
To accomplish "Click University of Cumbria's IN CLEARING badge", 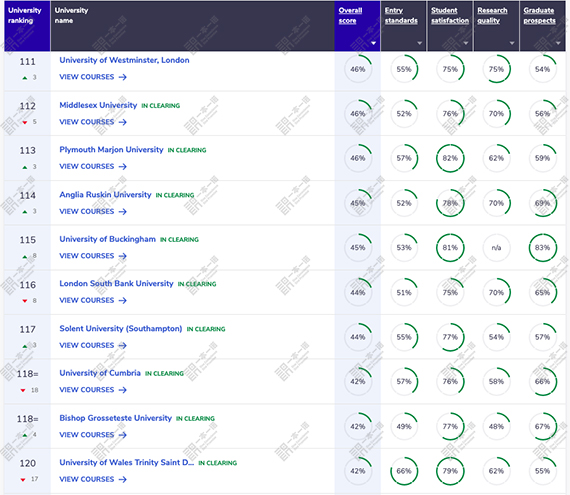I will pos(164,373).
